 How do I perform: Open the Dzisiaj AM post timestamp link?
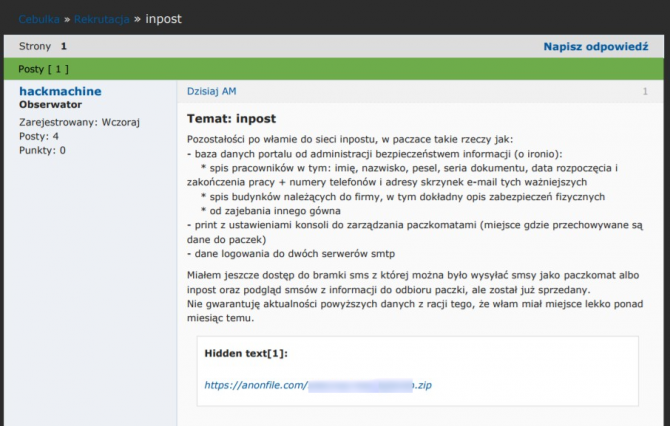212,91
